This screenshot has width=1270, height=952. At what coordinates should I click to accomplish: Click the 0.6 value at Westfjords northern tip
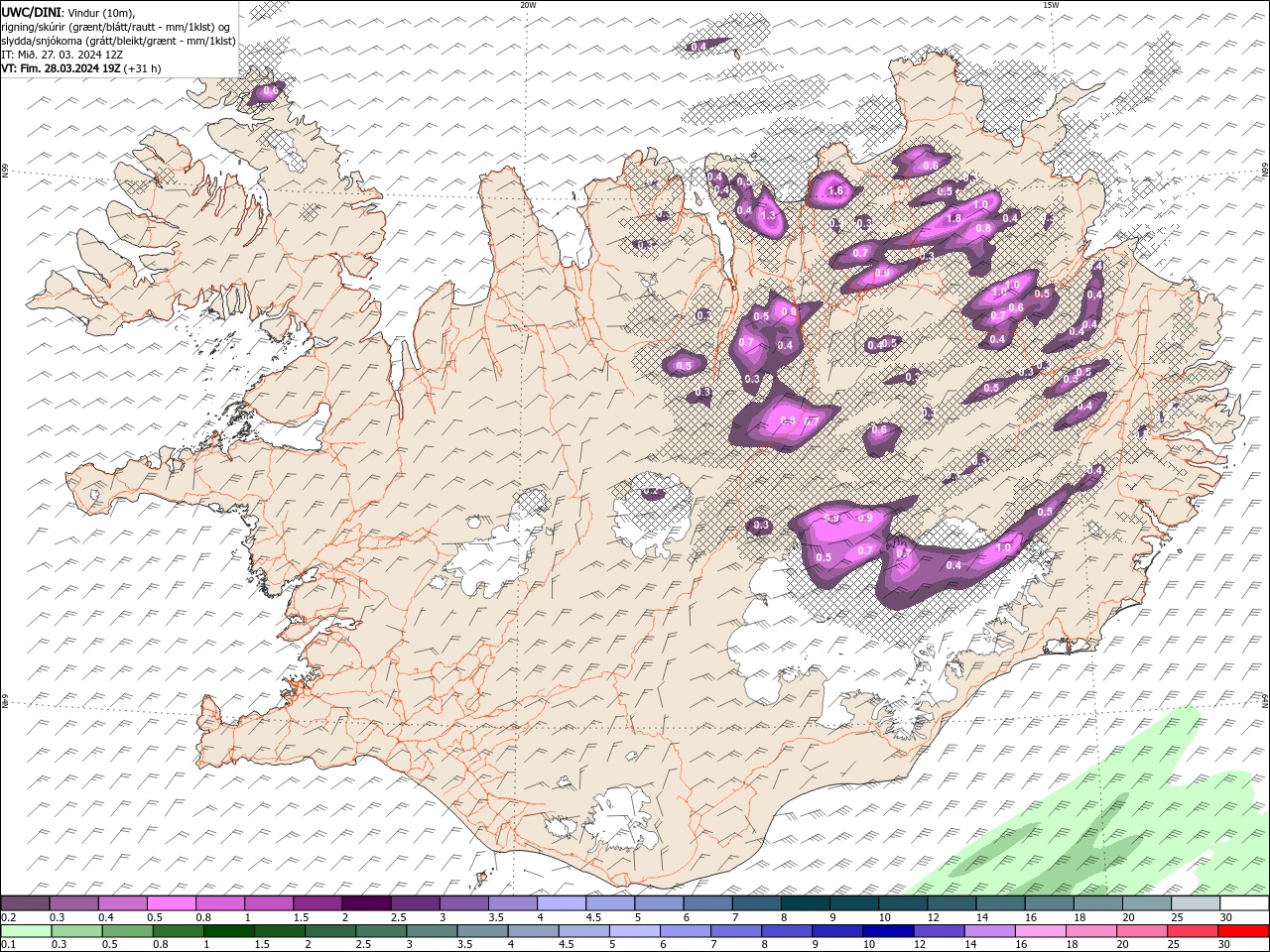(270, 91)
